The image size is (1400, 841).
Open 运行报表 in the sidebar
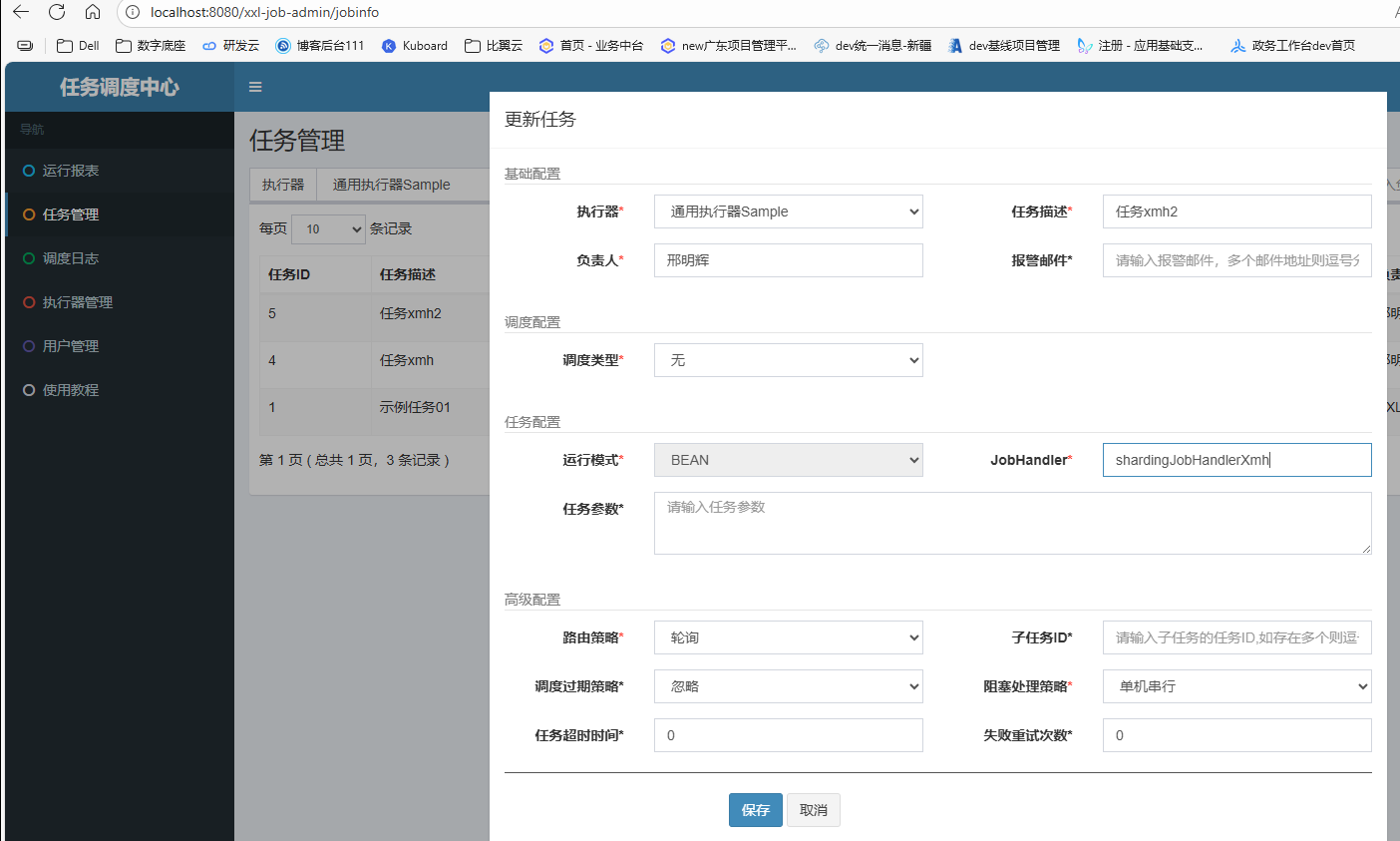click(x=120, y=171)
